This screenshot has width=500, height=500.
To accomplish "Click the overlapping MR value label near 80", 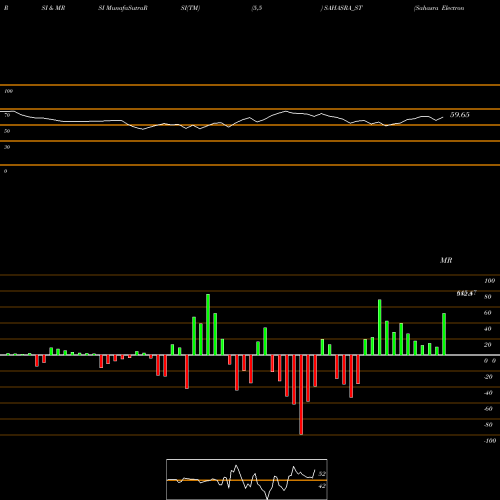I will 466,293.
